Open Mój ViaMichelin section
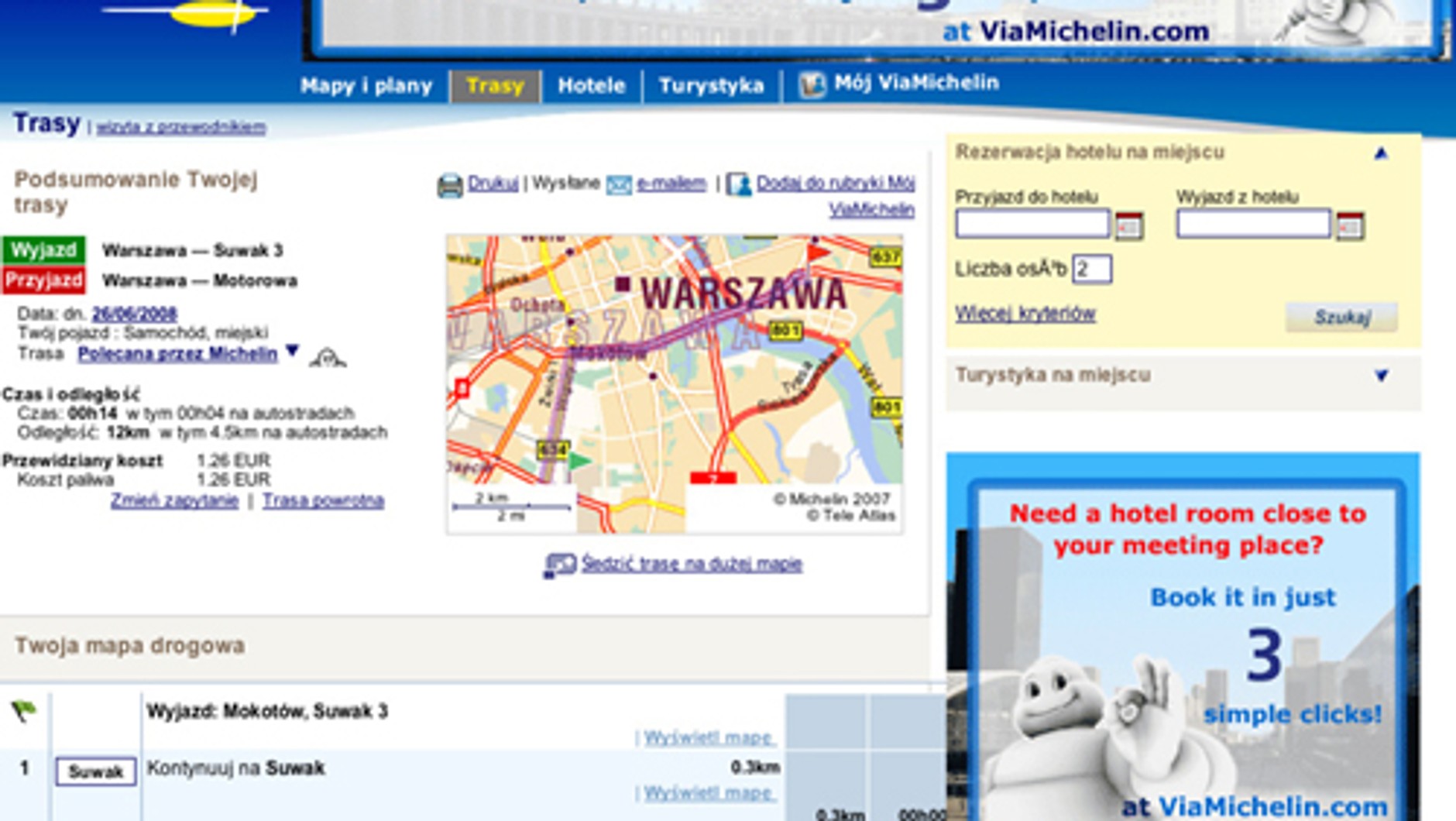Image resolution: width=1456 pixels, height=821 pixels. pyautogui.click(x=916, y=83)
